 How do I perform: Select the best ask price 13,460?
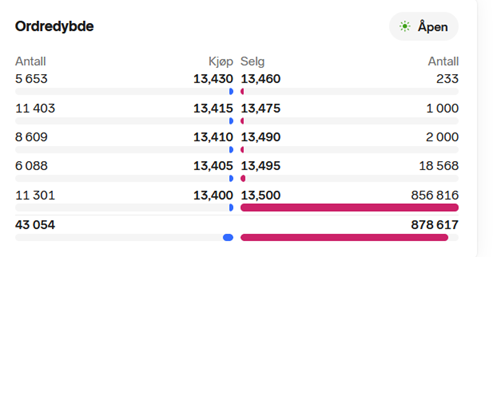pos(261,79)
